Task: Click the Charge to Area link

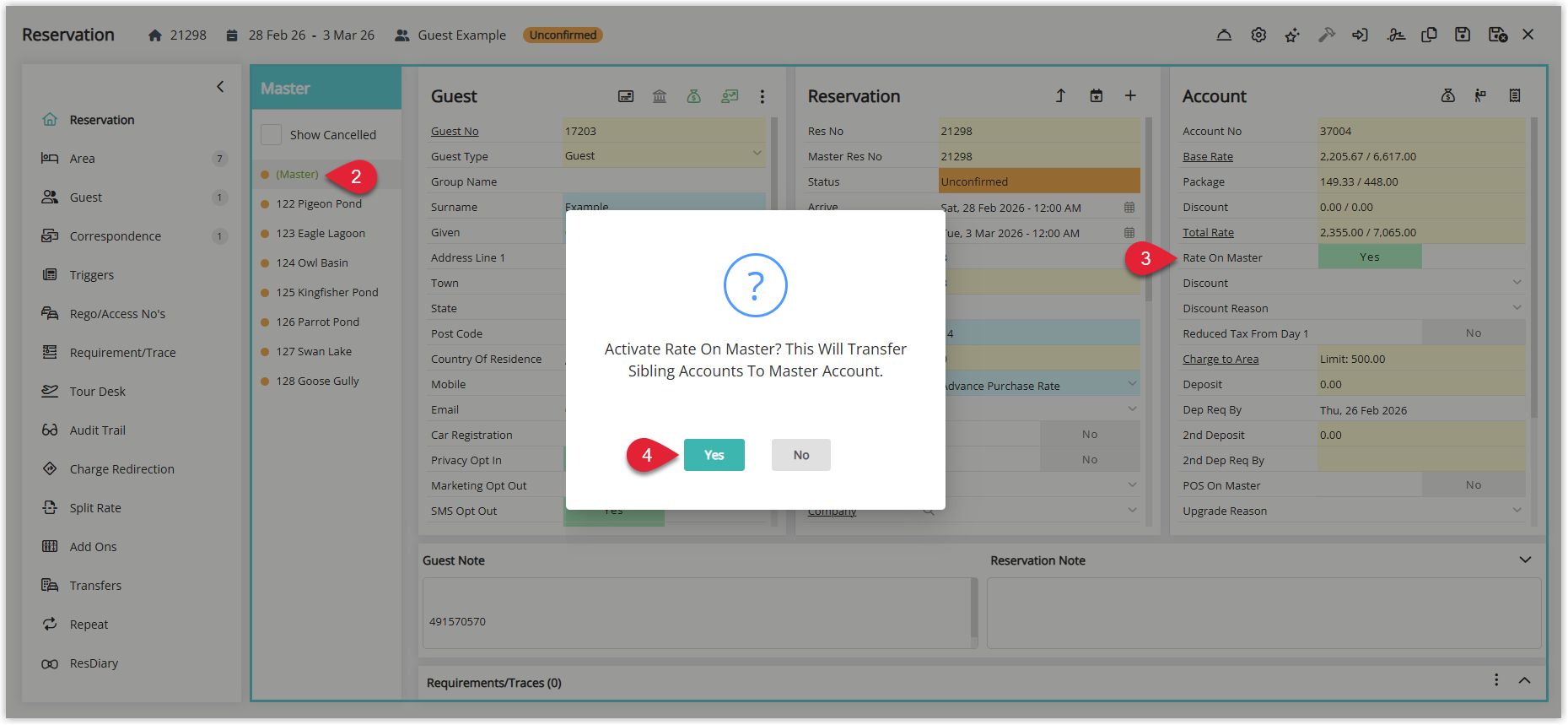Action: 1220,360
